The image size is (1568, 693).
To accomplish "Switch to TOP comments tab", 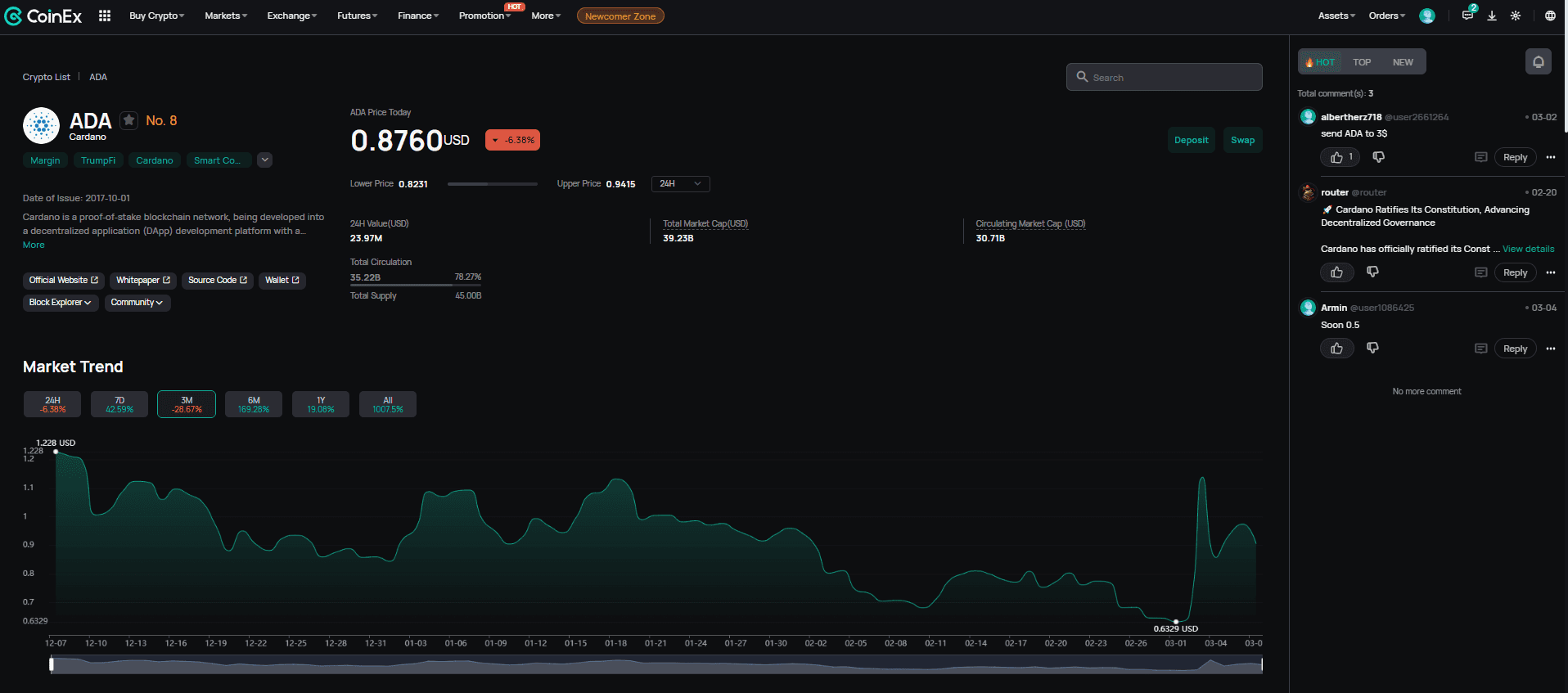I will [x=1362, y=62].
